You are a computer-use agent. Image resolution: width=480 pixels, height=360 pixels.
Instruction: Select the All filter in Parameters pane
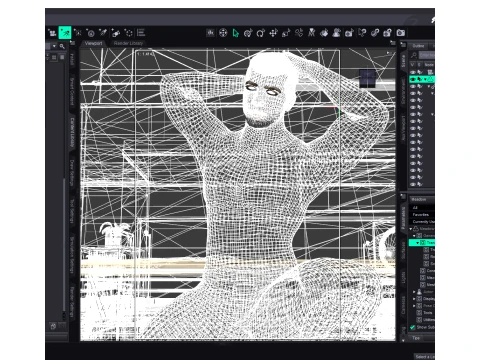[422, 208]
